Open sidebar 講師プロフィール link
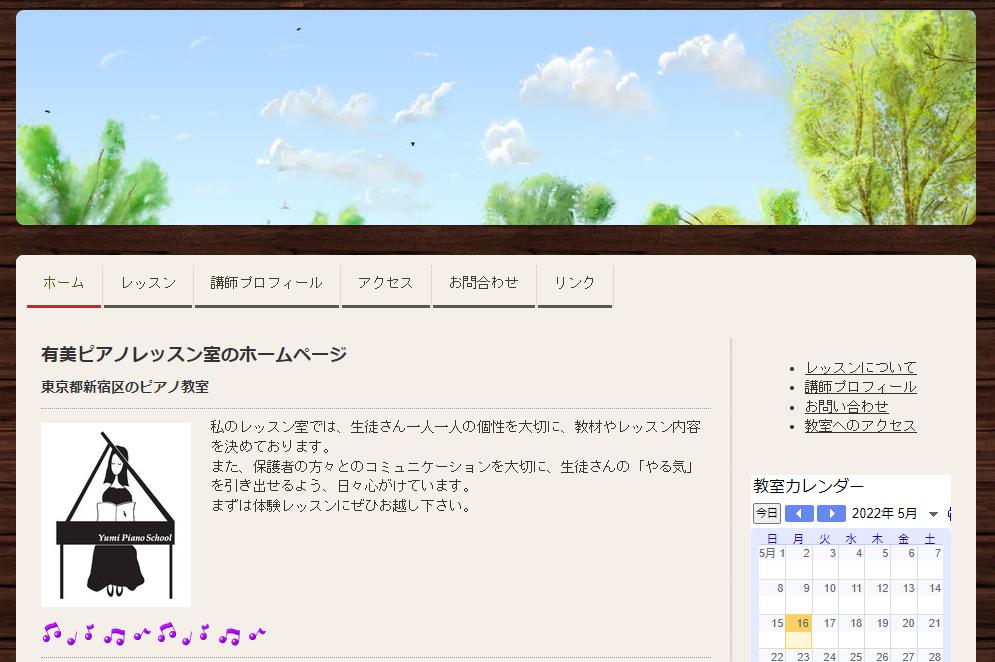 click(860, 387)
